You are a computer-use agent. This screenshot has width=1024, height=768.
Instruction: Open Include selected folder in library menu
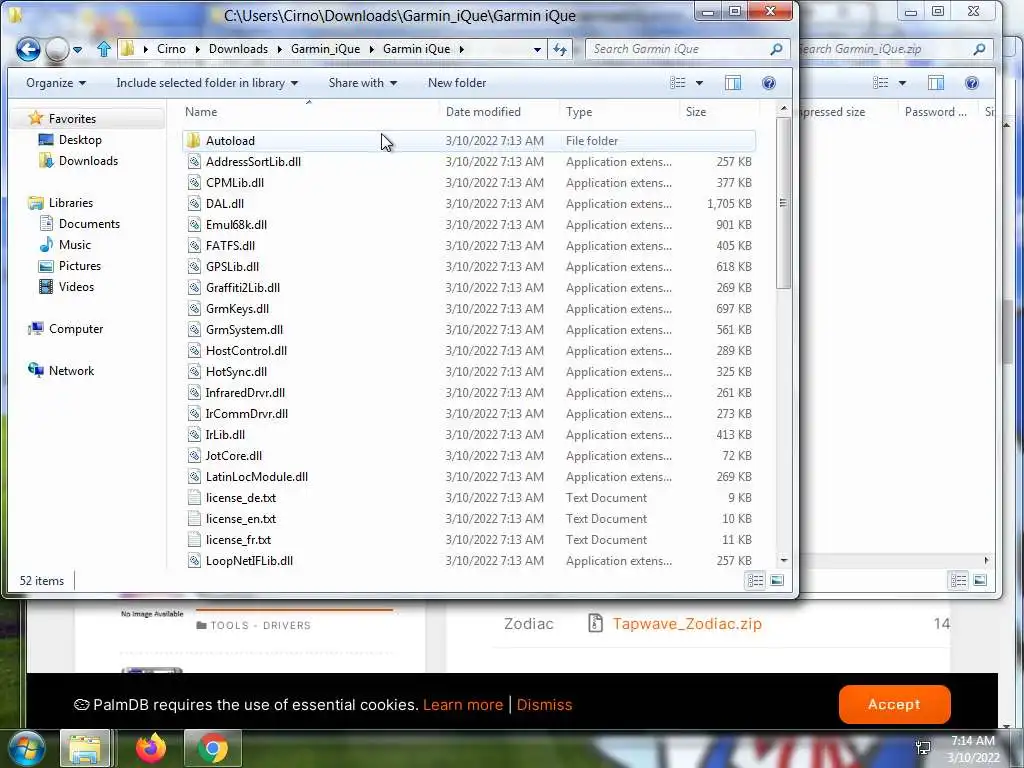207,83
